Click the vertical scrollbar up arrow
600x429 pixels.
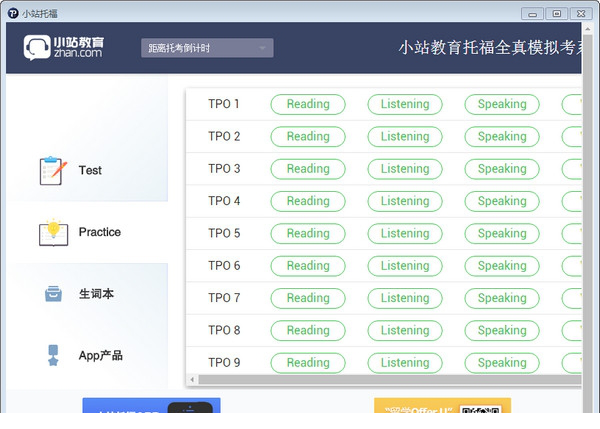coord(588,29)
